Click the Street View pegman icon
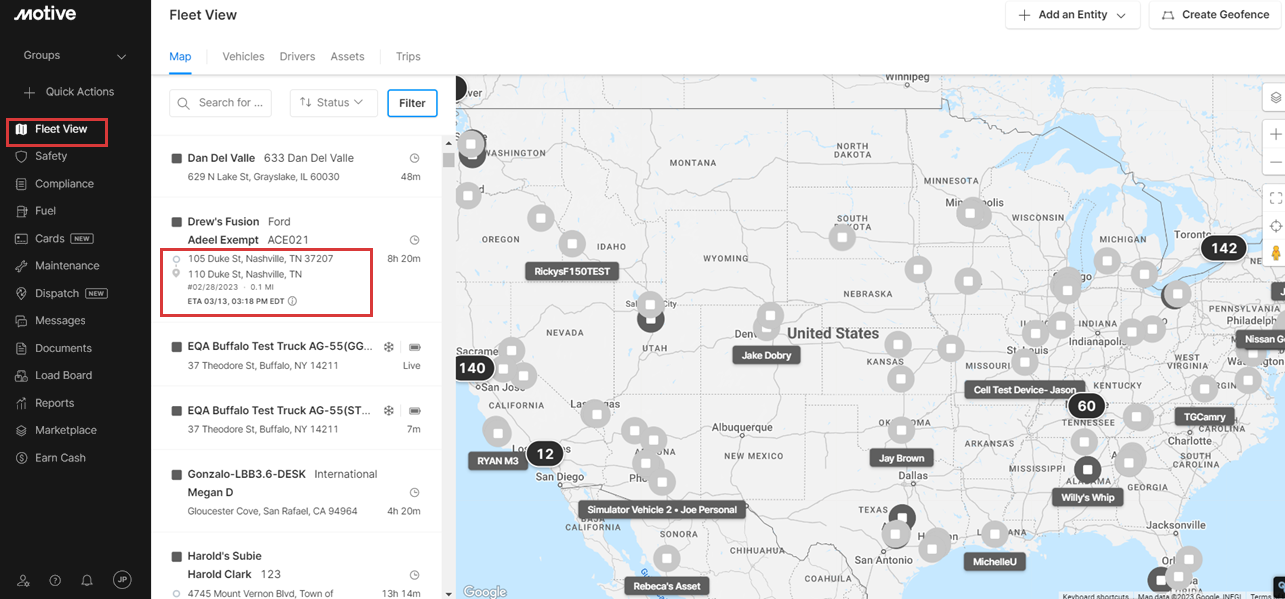 (1276, 254)
